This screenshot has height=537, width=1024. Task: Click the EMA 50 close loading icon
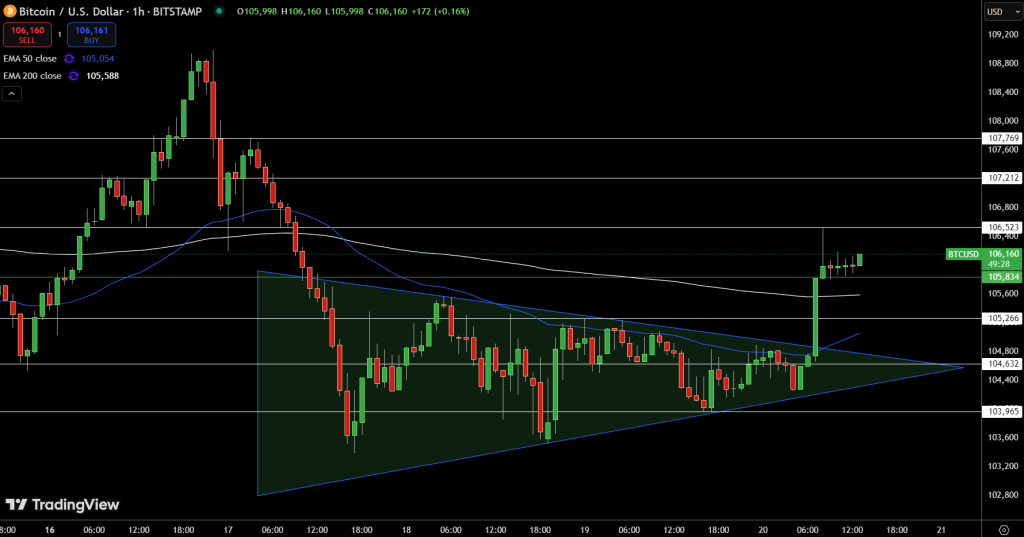click(69, 59)
